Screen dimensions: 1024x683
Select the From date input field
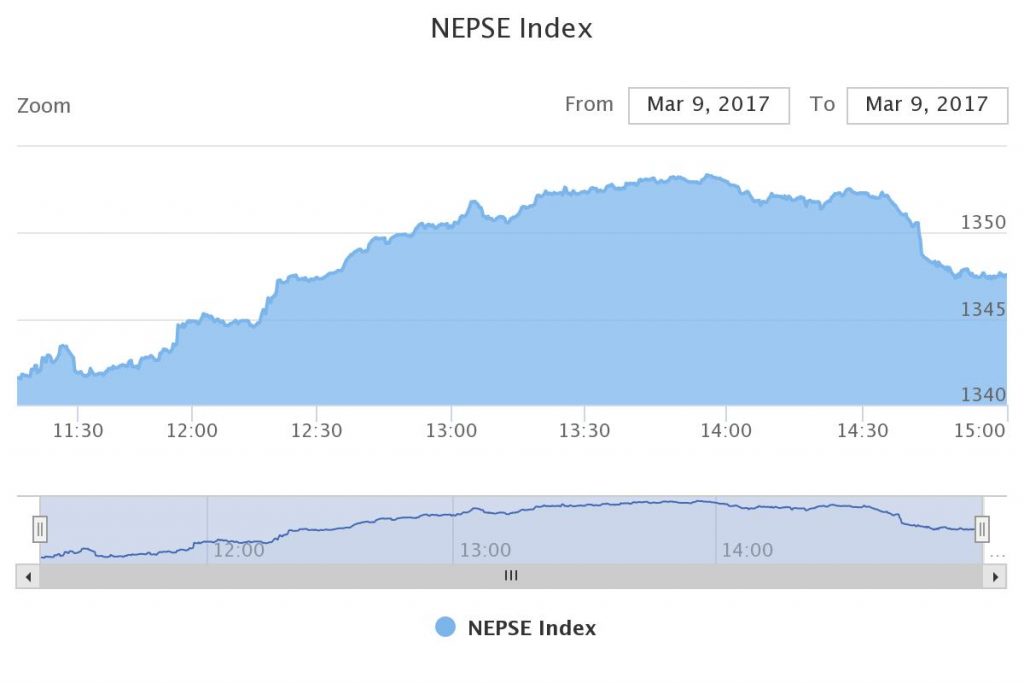coord(708,105)
